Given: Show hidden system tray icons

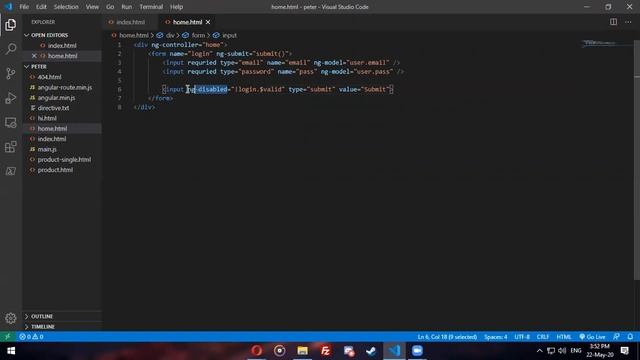Looking at the screenshot, I should pos(539,351).
